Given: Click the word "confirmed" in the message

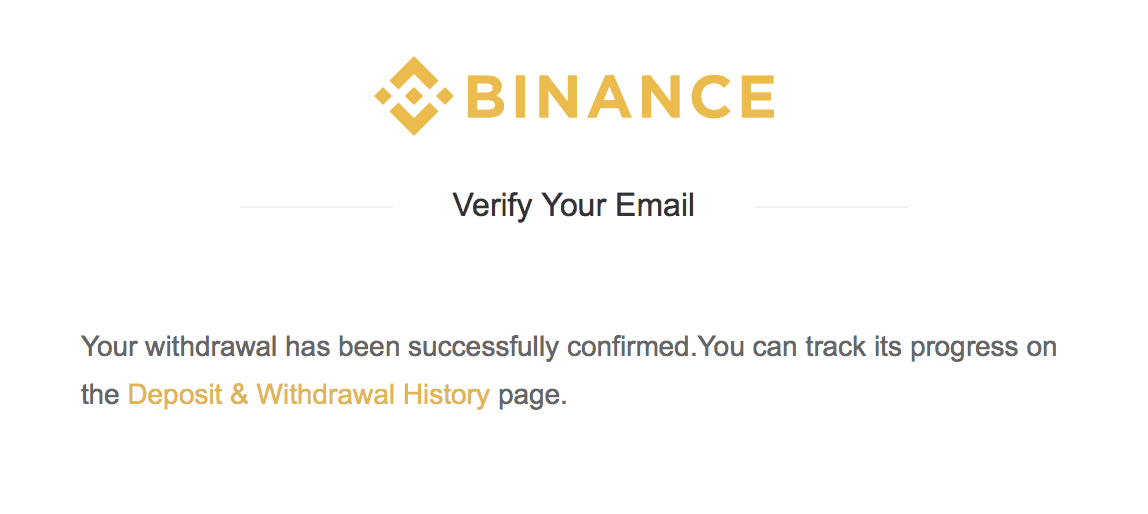Looking at the screenshot, I should (630, 348).
